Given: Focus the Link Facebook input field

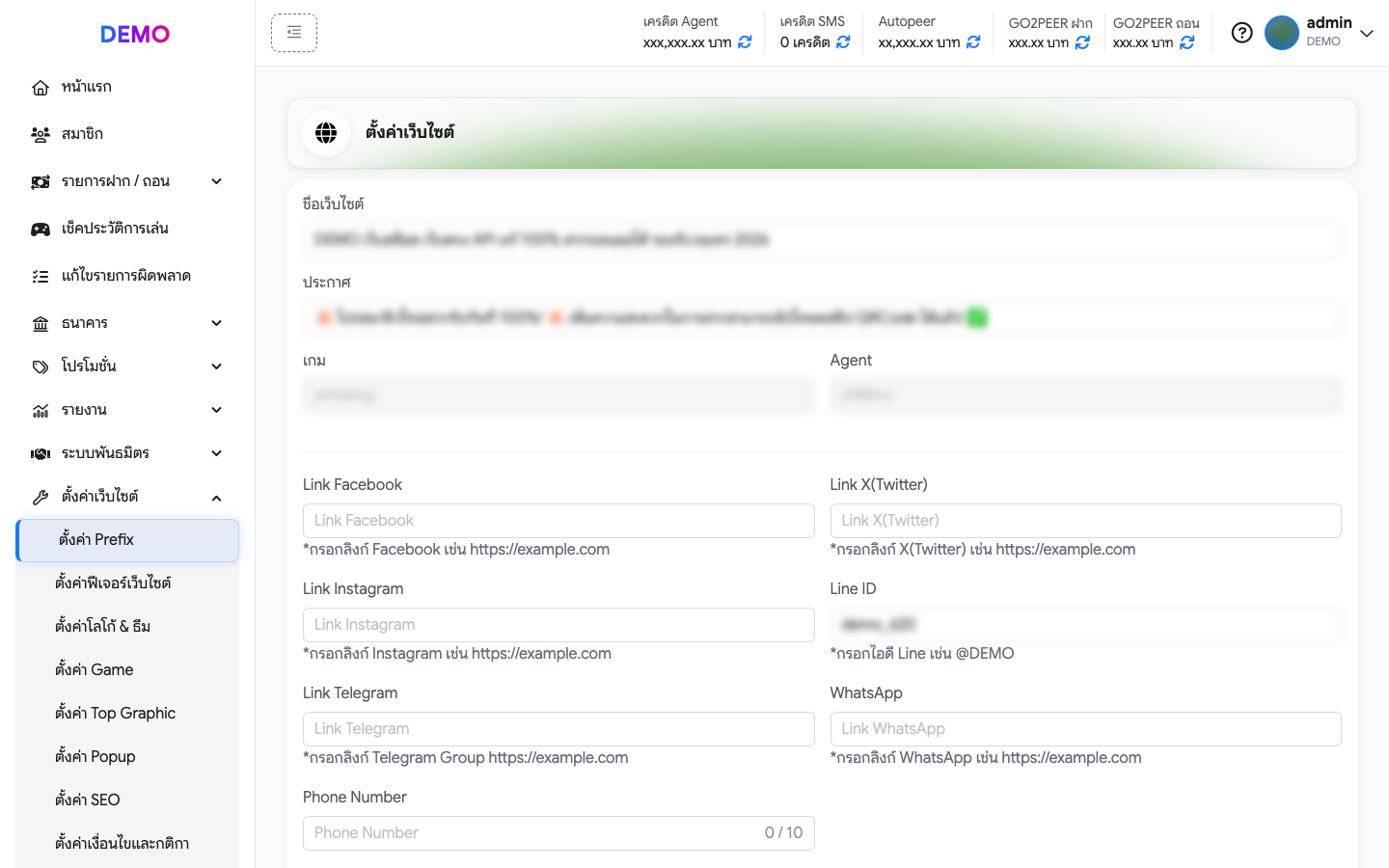Looking at the screenshot, I should pos(558,521).
